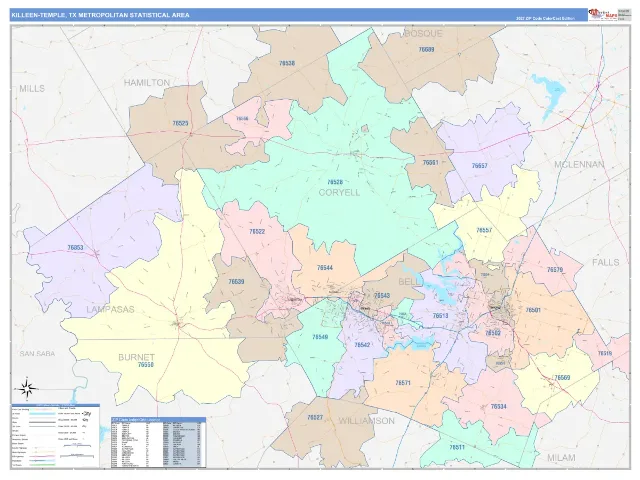Viewport: 640px width, 480px height.
Task: Click ZIP code 76571 label
Action: (x=403, y=383)
